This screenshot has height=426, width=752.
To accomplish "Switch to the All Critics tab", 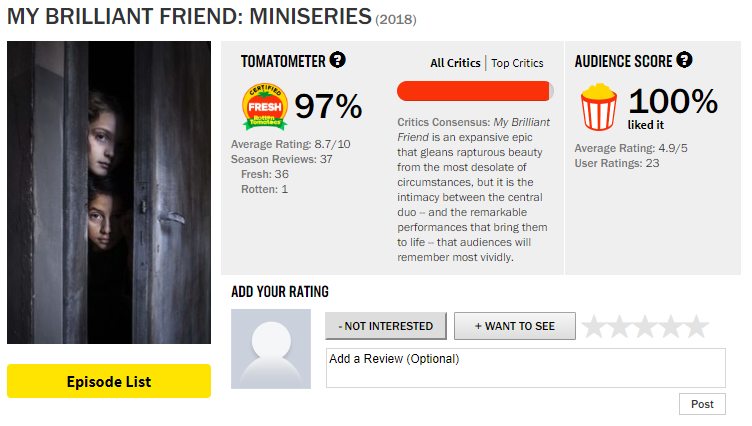I will coord(455,63).
